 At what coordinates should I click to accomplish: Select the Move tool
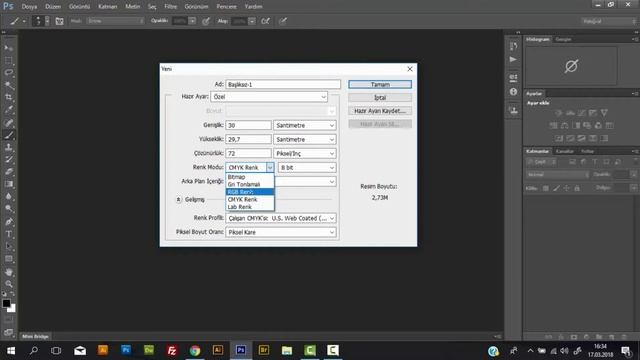[x=9, y=48]
